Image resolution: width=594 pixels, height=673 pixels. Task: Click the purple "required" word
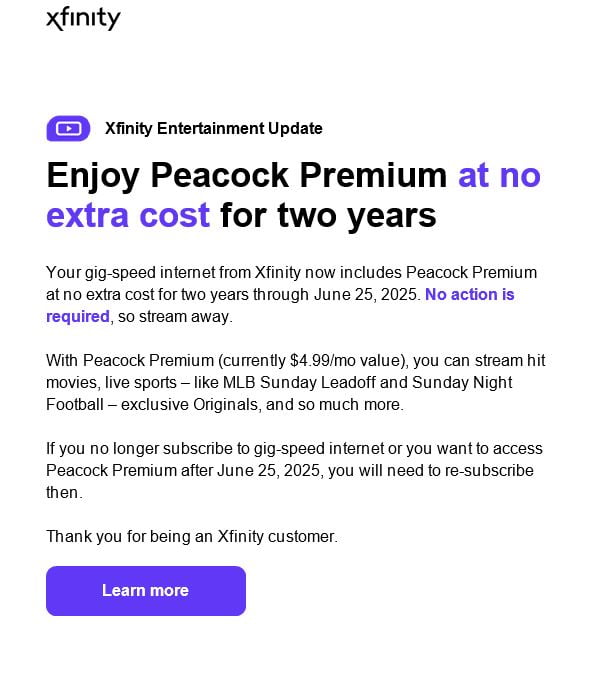point(78,317)
